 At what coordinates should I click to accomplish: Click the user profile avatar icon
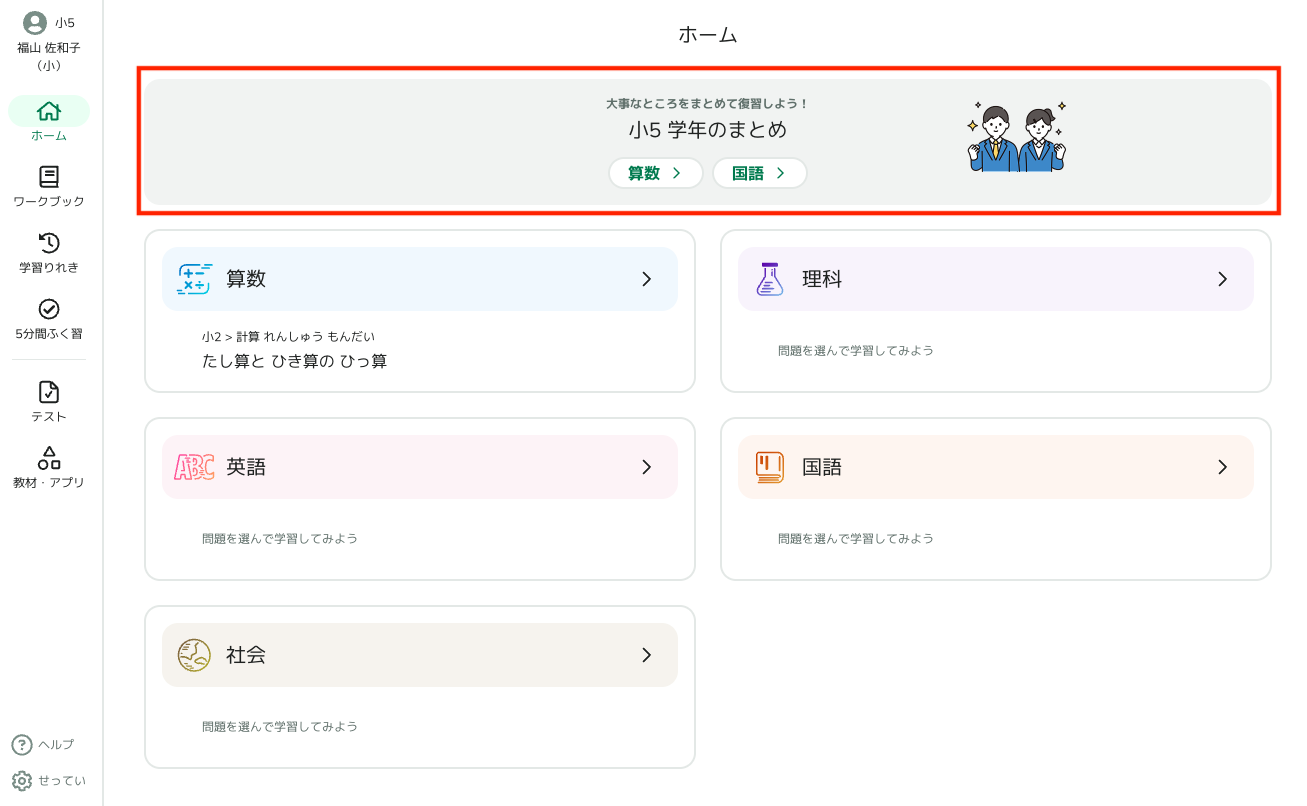tap(35, 23)
